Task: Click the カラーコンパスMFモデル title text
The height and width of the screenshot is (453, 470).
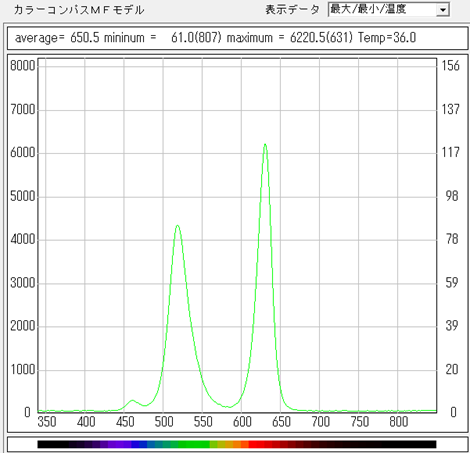Action: click(79, 10)
